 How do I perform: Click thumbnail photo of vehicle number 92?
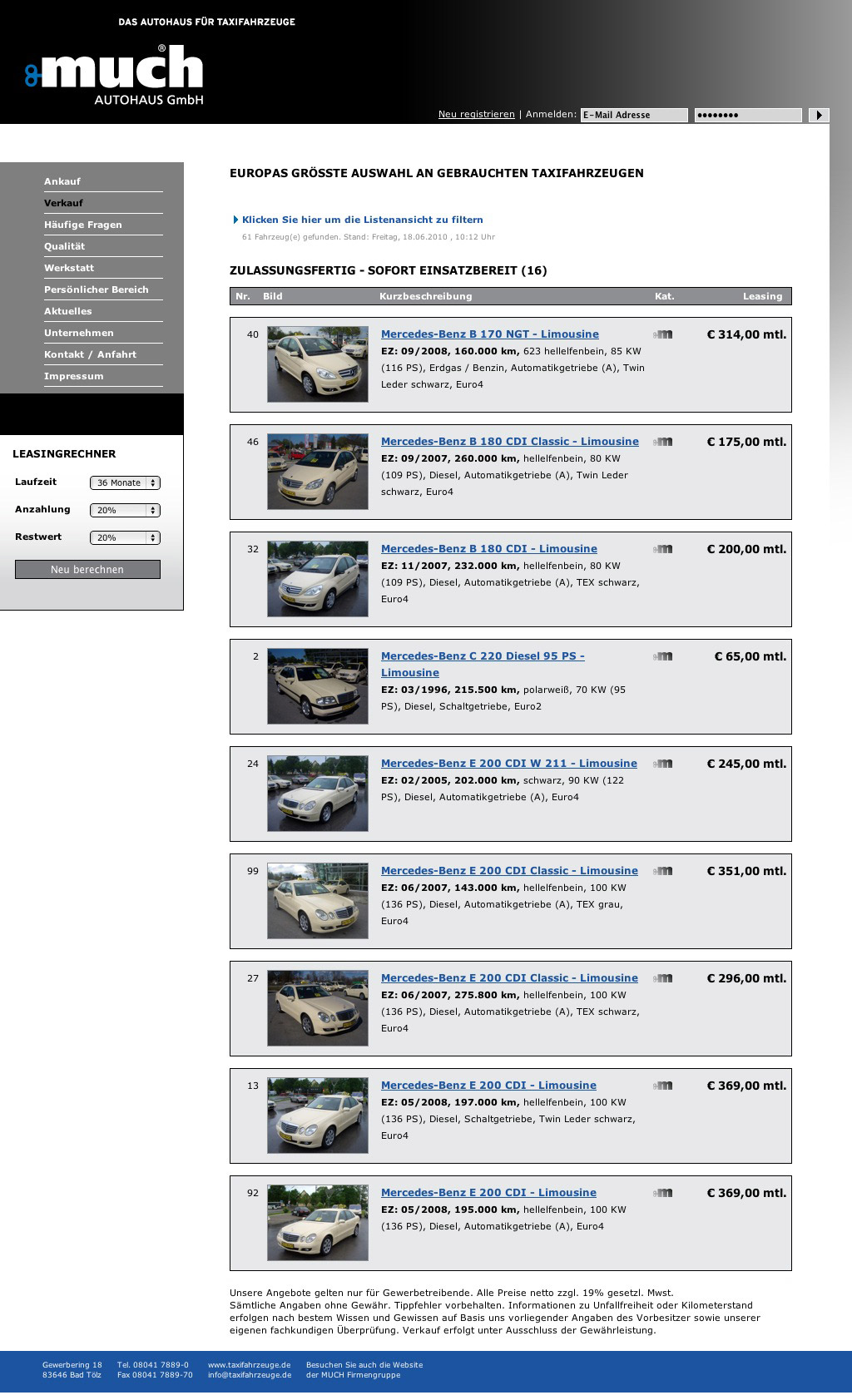318,1223
